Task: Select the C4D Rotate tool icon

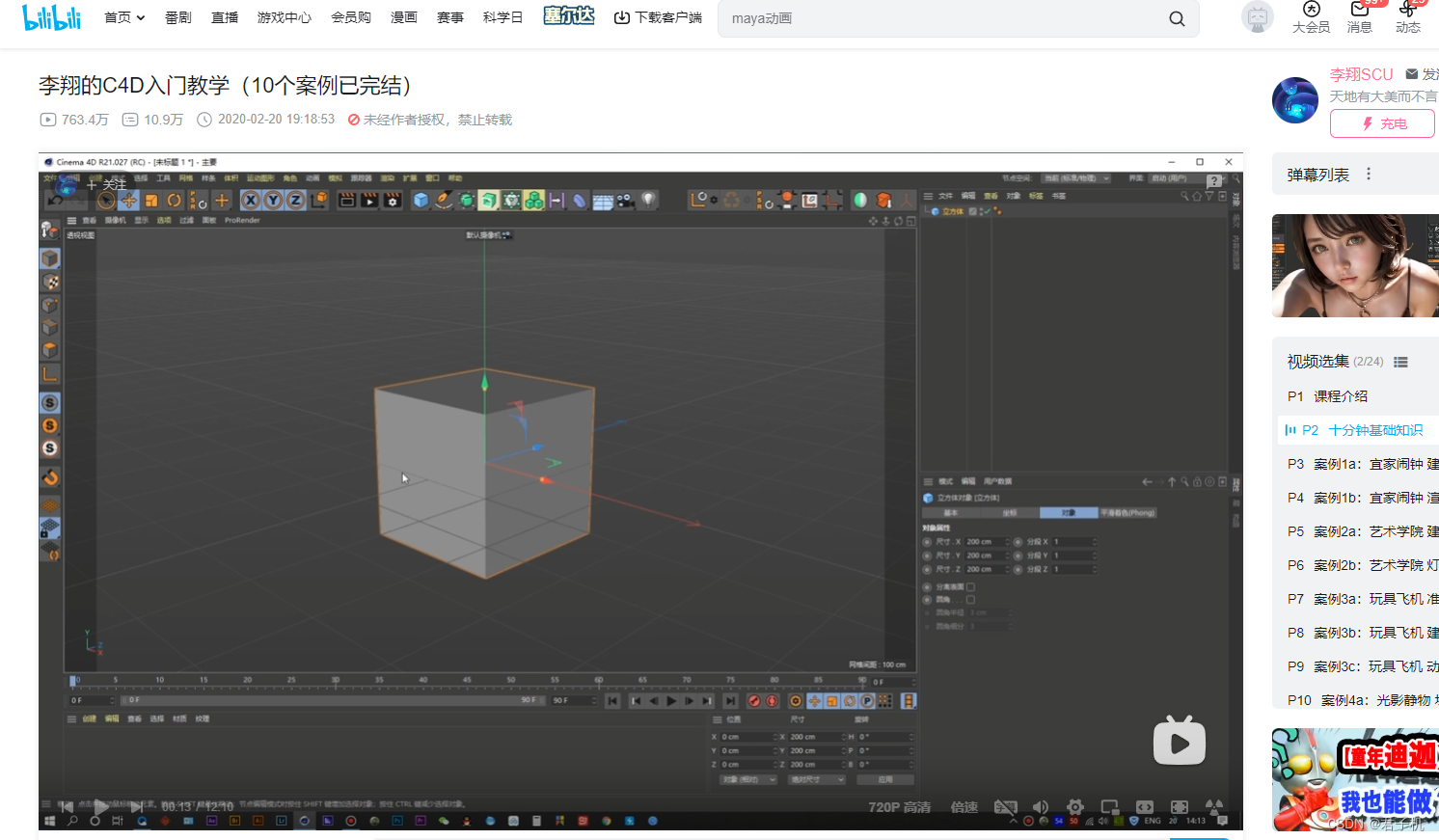Action: 175,200
